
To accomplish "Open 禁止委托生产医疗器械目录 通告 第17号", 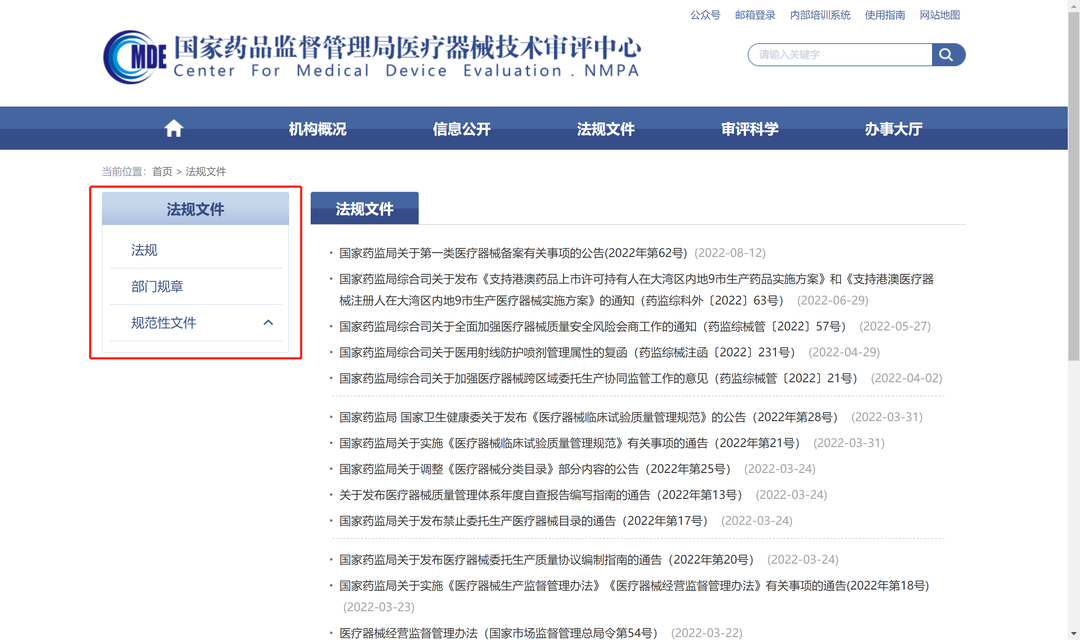I will point(523,521).
